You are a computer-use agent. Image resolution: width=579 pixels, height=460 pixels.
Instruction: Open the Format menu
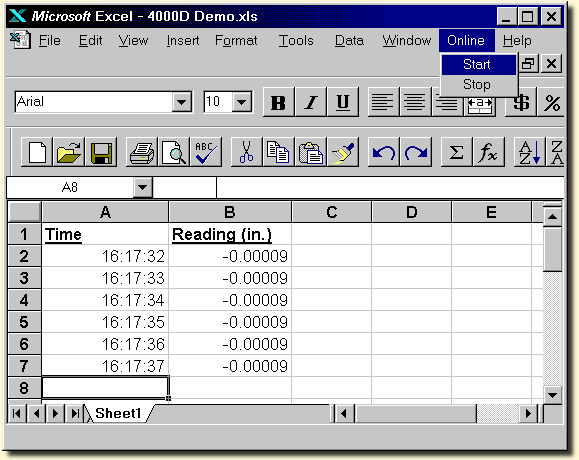(236, 40)
